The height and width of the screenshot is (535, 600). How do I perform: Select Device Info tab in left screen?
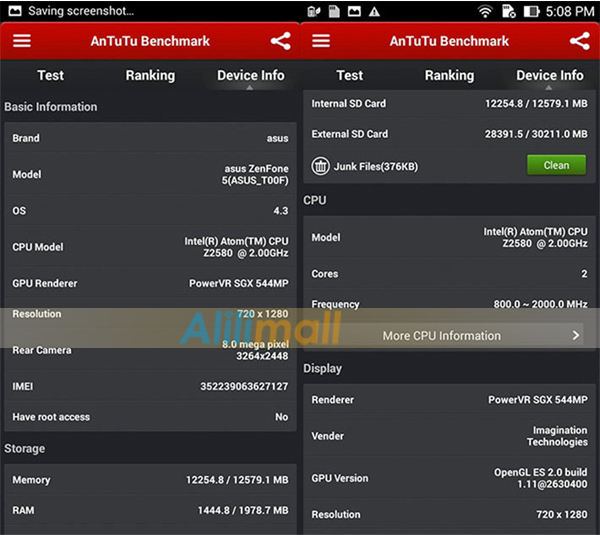point(251,75)
